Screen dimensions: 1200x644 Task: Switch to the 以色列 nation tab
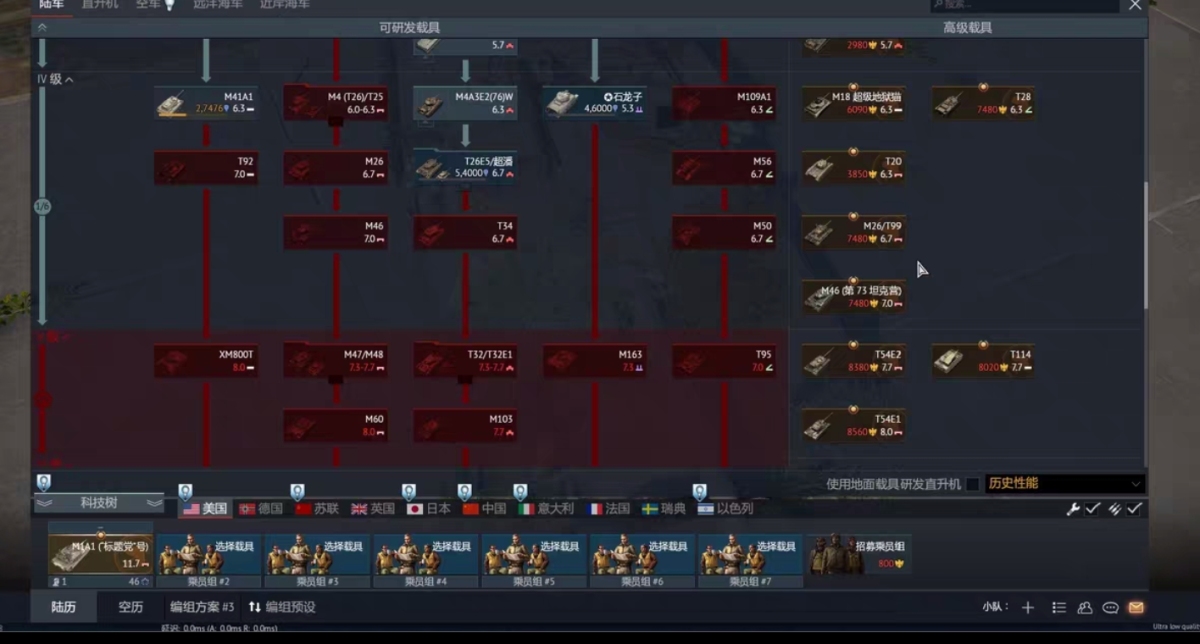click(724, 509)
